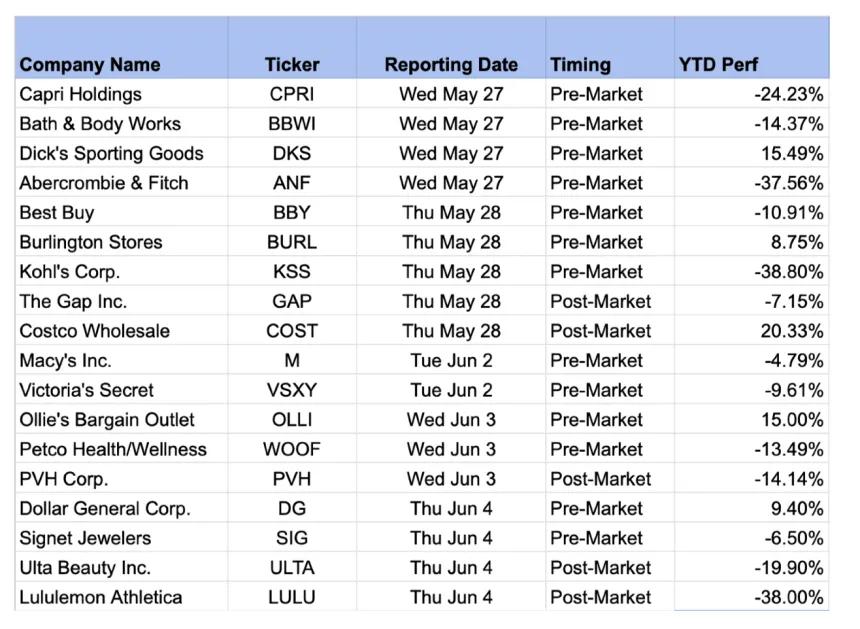Click PVH Corp. Post-Market timing cell

coord(610,479)
